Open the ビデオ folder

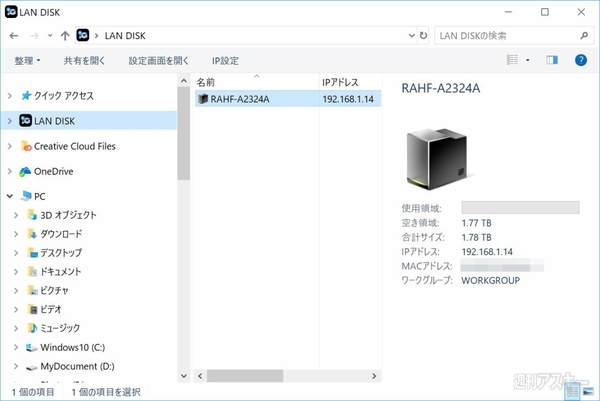point(44,309)
